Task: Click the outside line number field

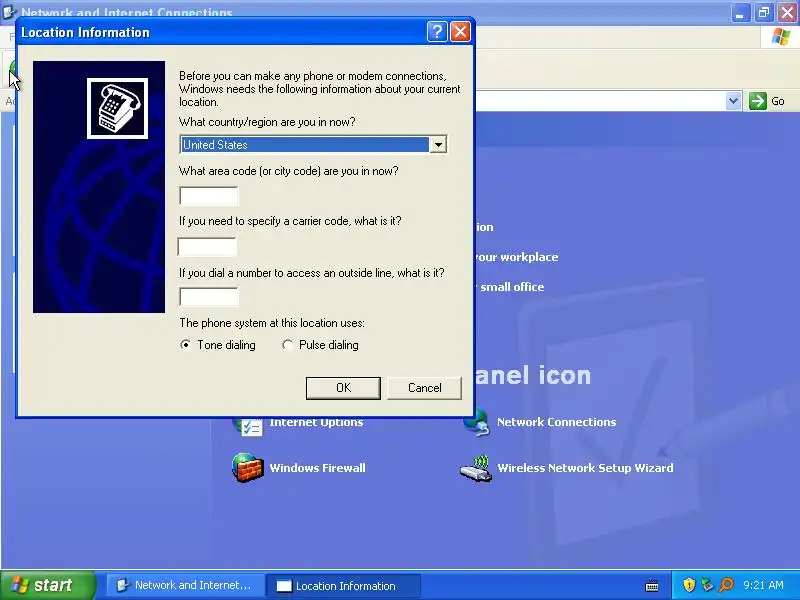Action: [x=209, y=297]
